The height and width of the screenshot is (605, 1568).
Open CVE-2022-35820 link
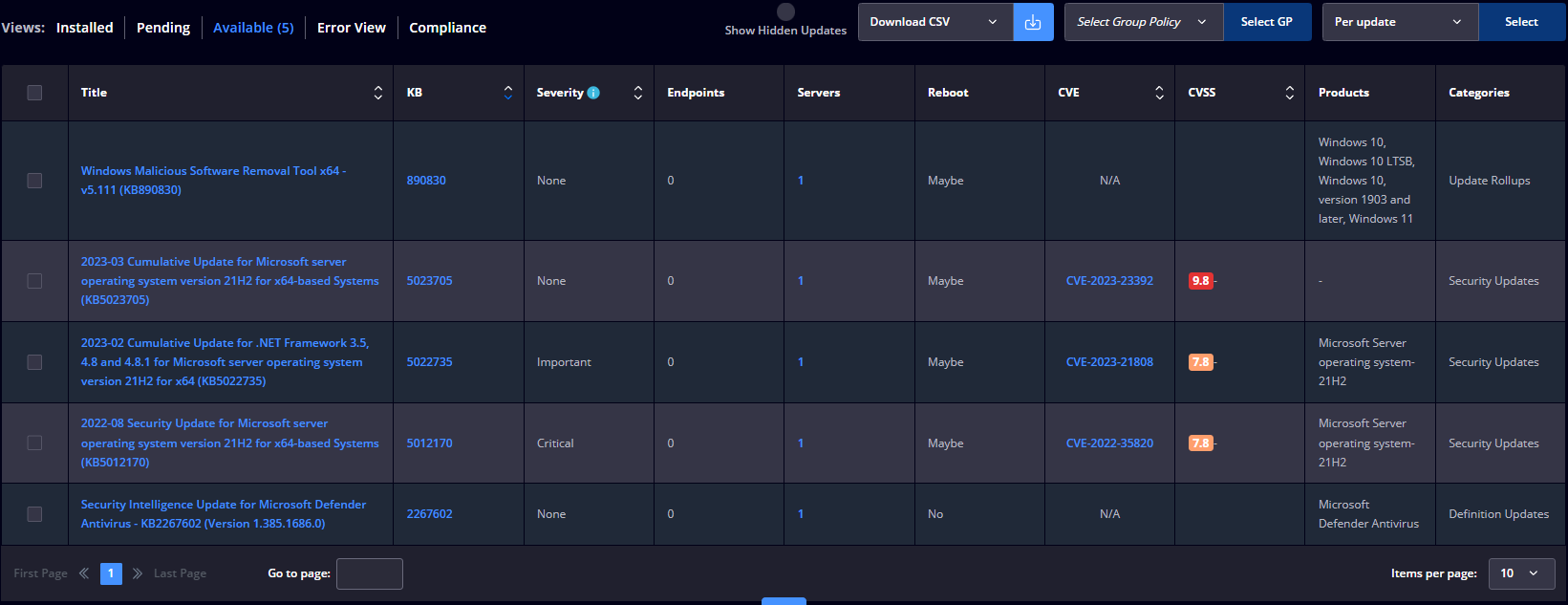tap(1109, 443)
